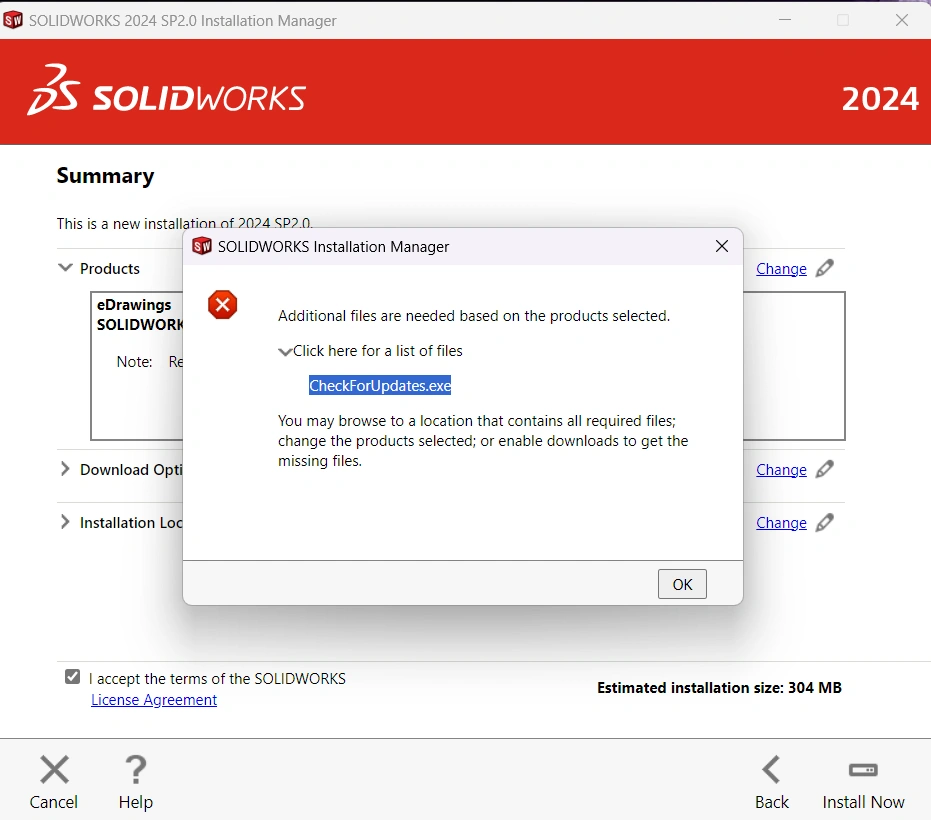This screenshot has width=931, height=820.
Task: Click pencil edit icon beside Products
Action: [825, 268]
